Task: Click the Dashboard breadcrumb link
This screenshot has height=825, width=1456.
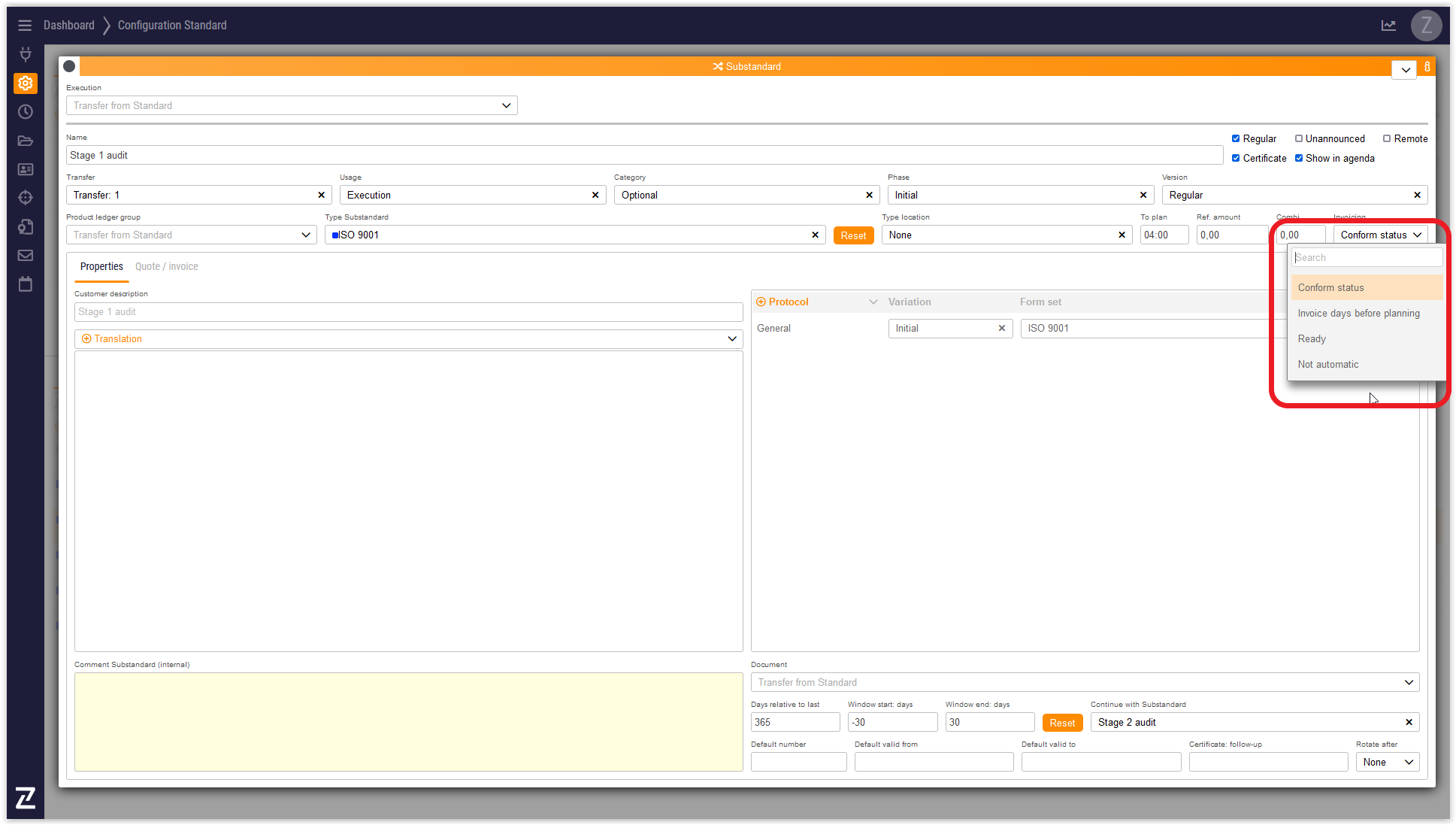Action: pyautogui.click(x=68, y=26)
